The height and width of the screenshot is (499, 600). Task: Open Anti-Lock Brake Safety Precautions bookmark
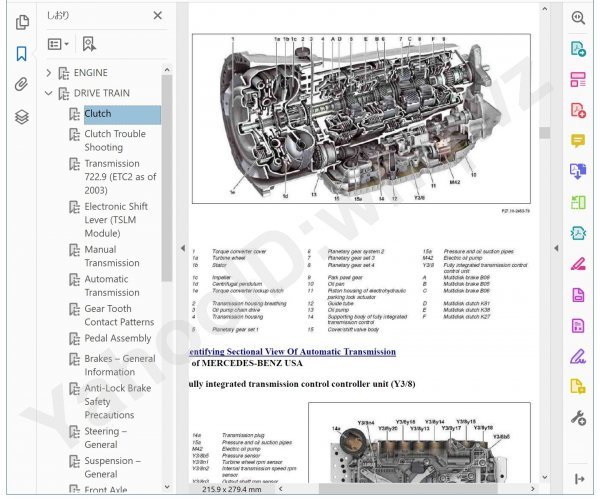click(117, 401)
